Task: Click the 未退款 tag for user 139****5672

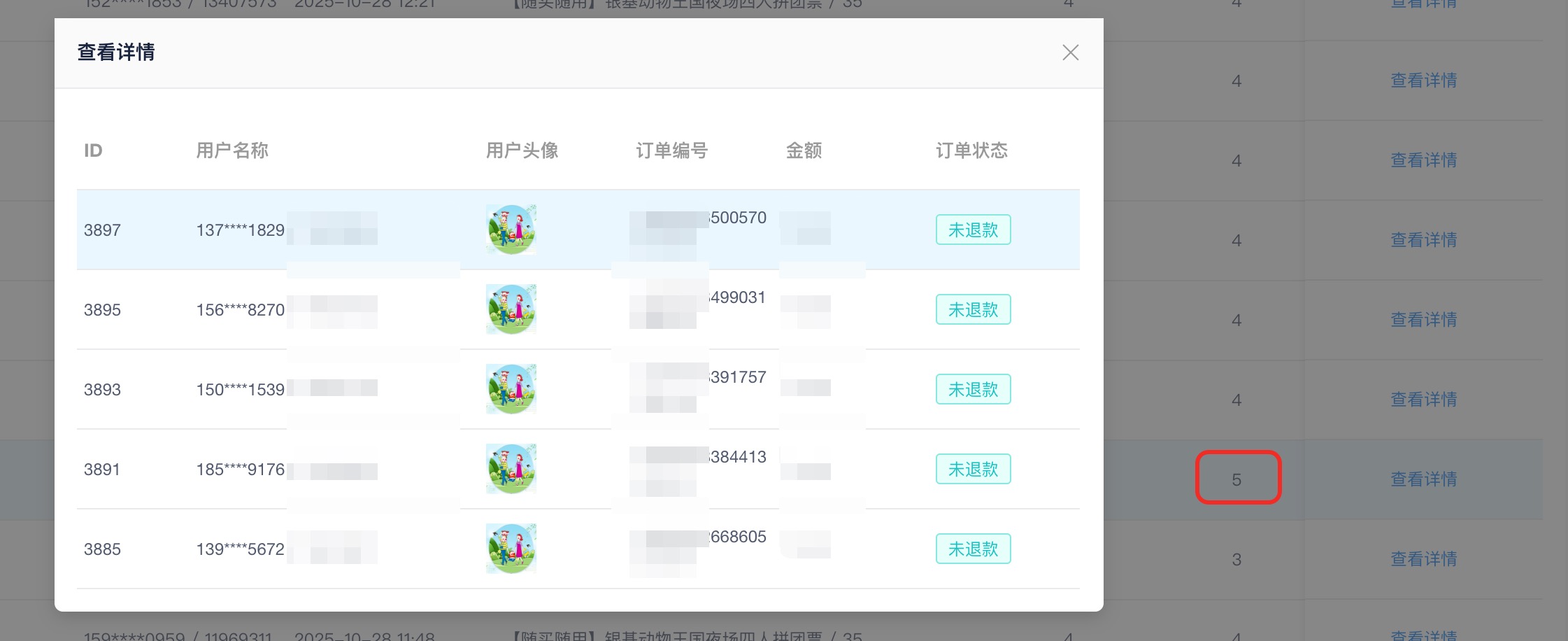Action: click(973, 549)
